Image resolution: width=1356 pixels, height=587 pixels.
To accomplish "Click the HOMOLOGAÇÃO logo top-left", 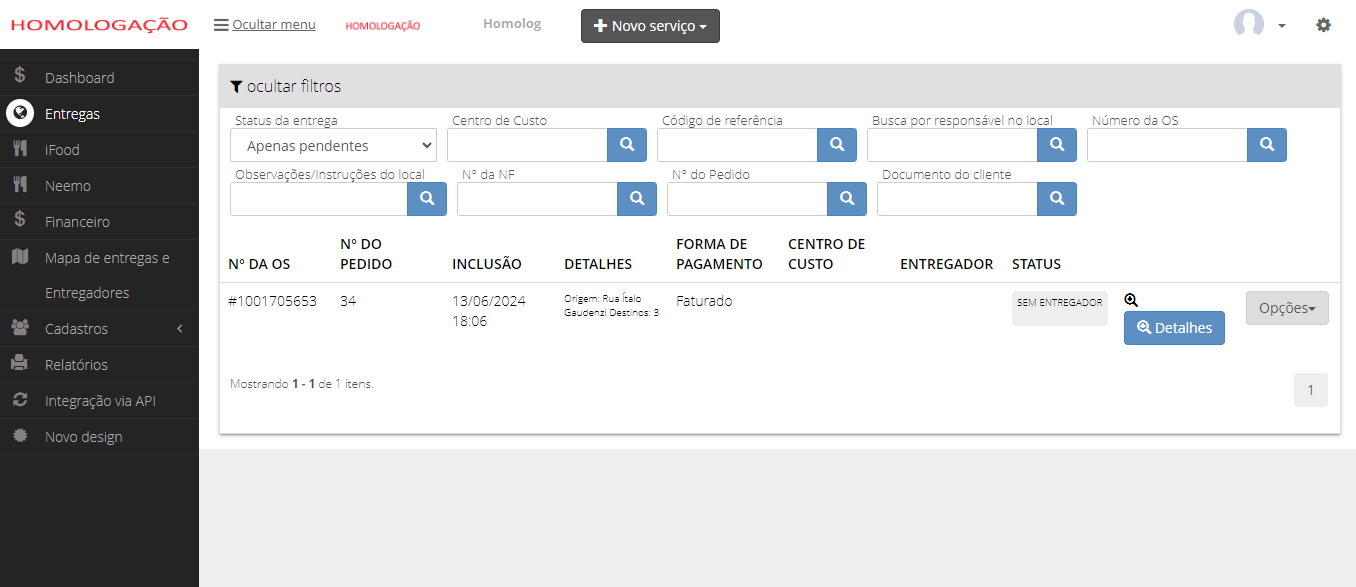I will [x=99, y=25].
